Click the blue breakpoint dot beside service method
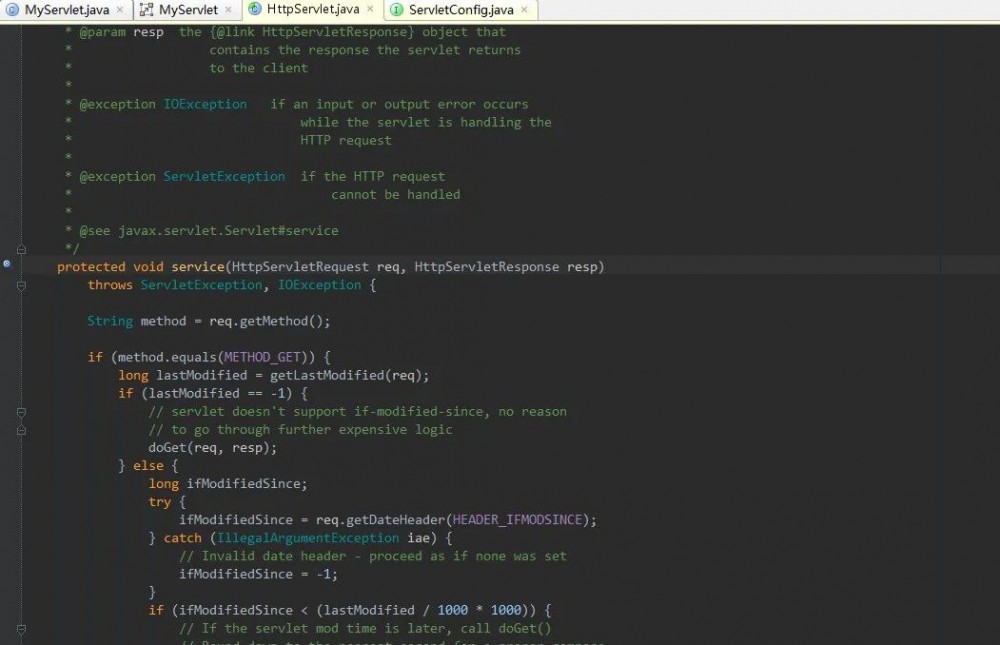 coord(7,264)
